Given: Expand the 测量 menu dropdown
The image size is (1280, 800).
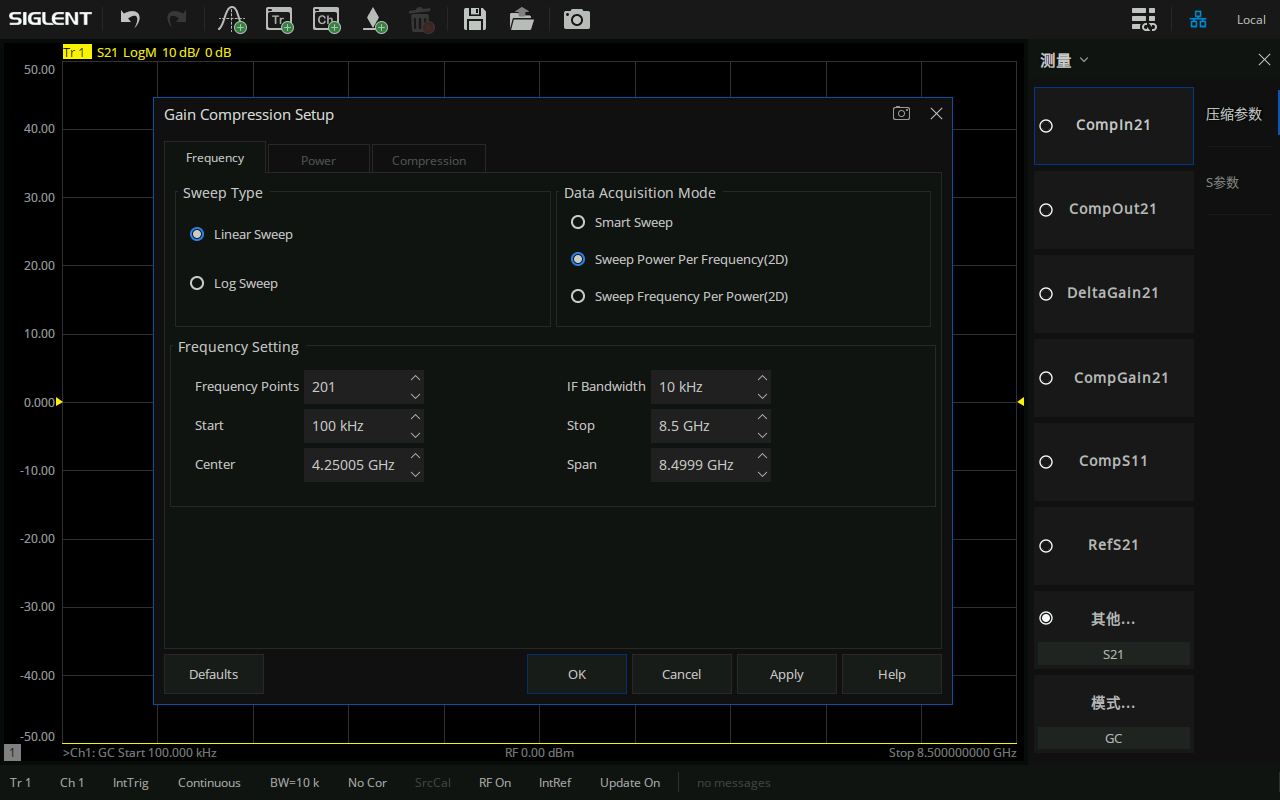Looking at the screenshot, I should coord(1064,61).
